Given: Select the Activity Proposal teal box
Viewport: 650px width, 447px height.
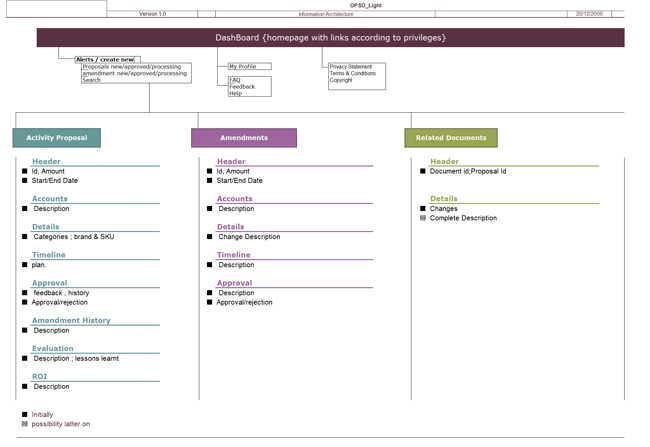Looking at the screenshot, I should (57, 138).
